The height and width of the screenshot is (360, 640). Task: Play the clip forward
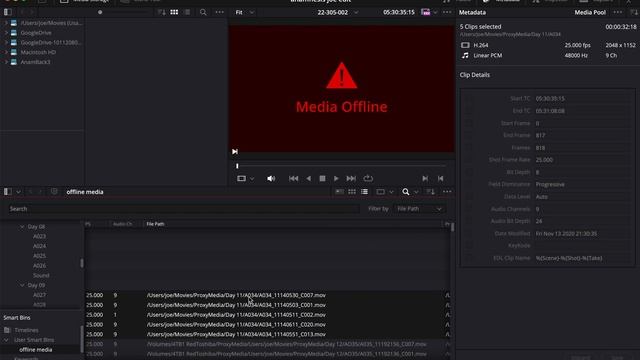(336, 178)
